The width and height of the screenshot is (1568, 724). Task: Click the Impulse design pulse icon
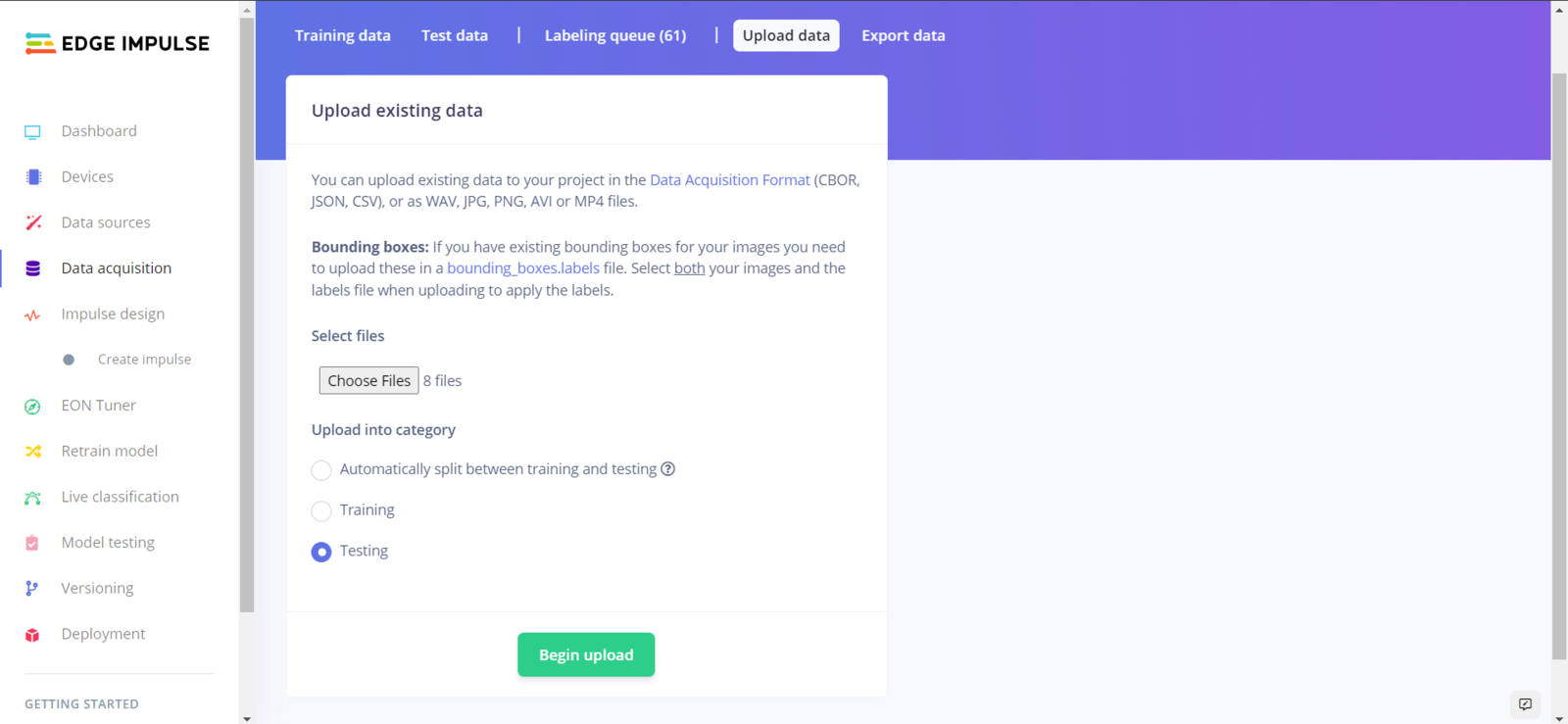tap(32, 314)
